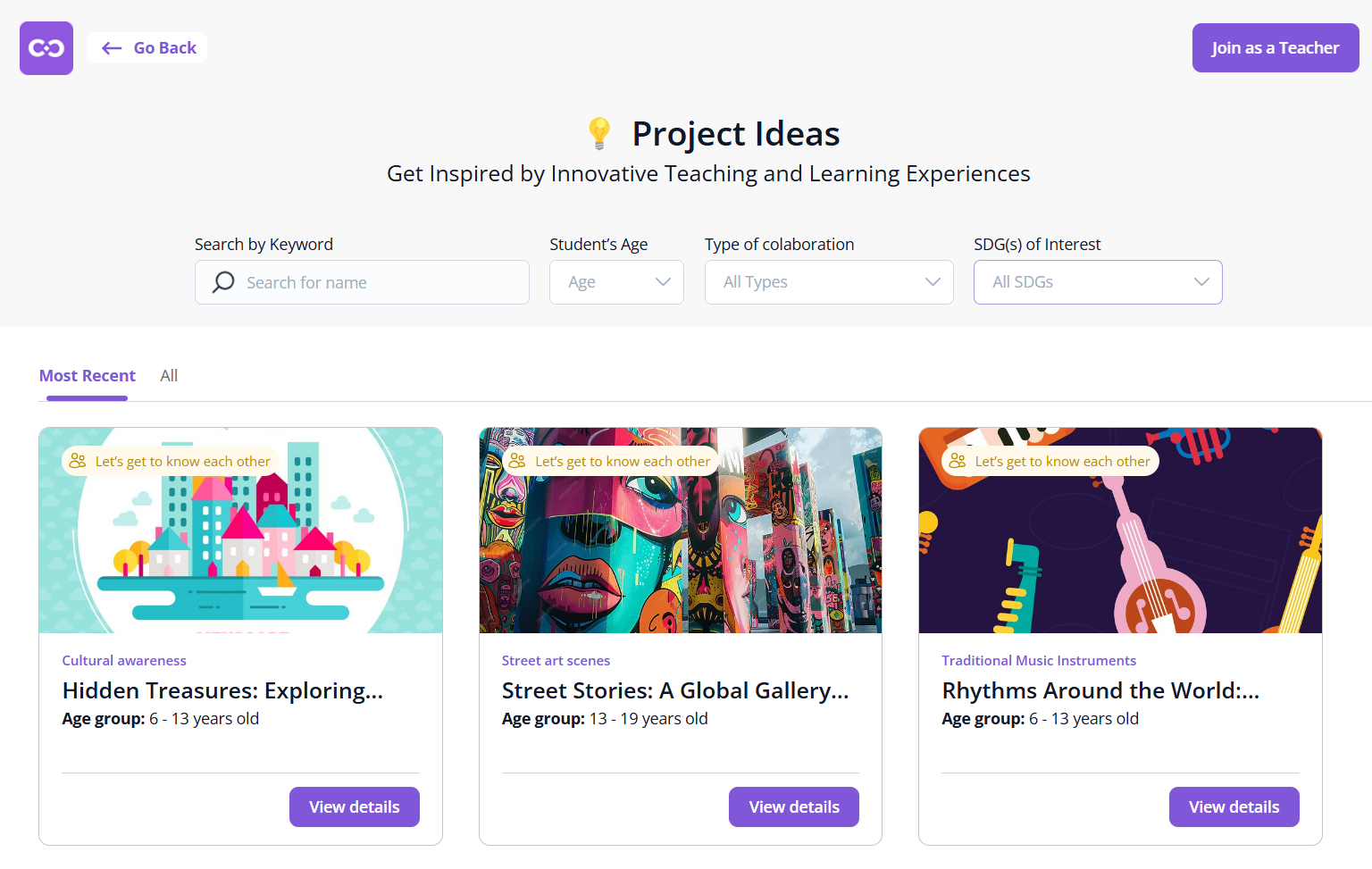
Task: Click the Join as a Teacher button
Action: [x=1275, y=47]
